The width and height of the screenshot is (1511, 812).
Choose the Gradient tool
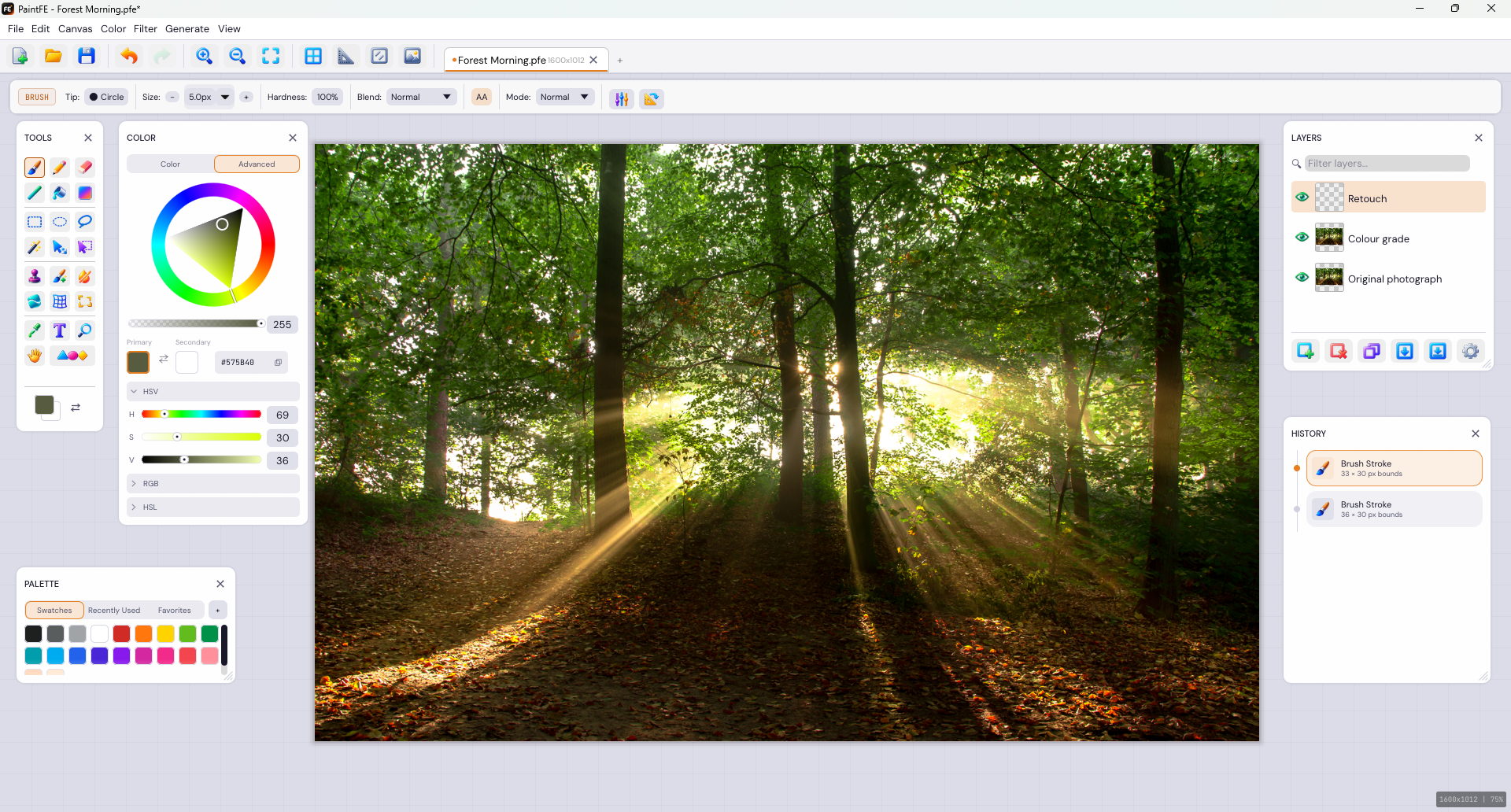click(x=85, y=193)
